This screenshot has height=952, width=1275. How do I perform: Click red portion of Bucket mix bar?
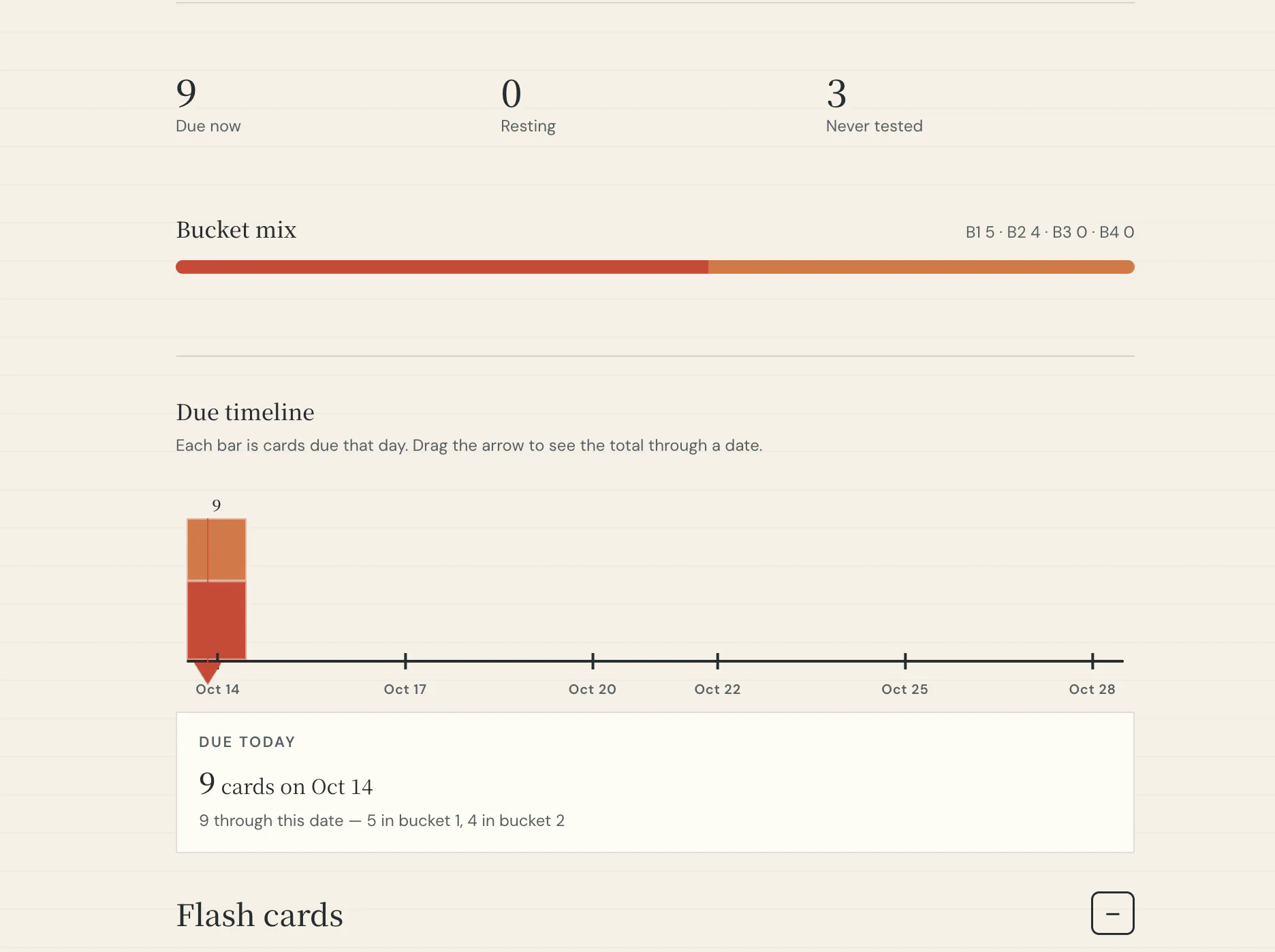442,267
